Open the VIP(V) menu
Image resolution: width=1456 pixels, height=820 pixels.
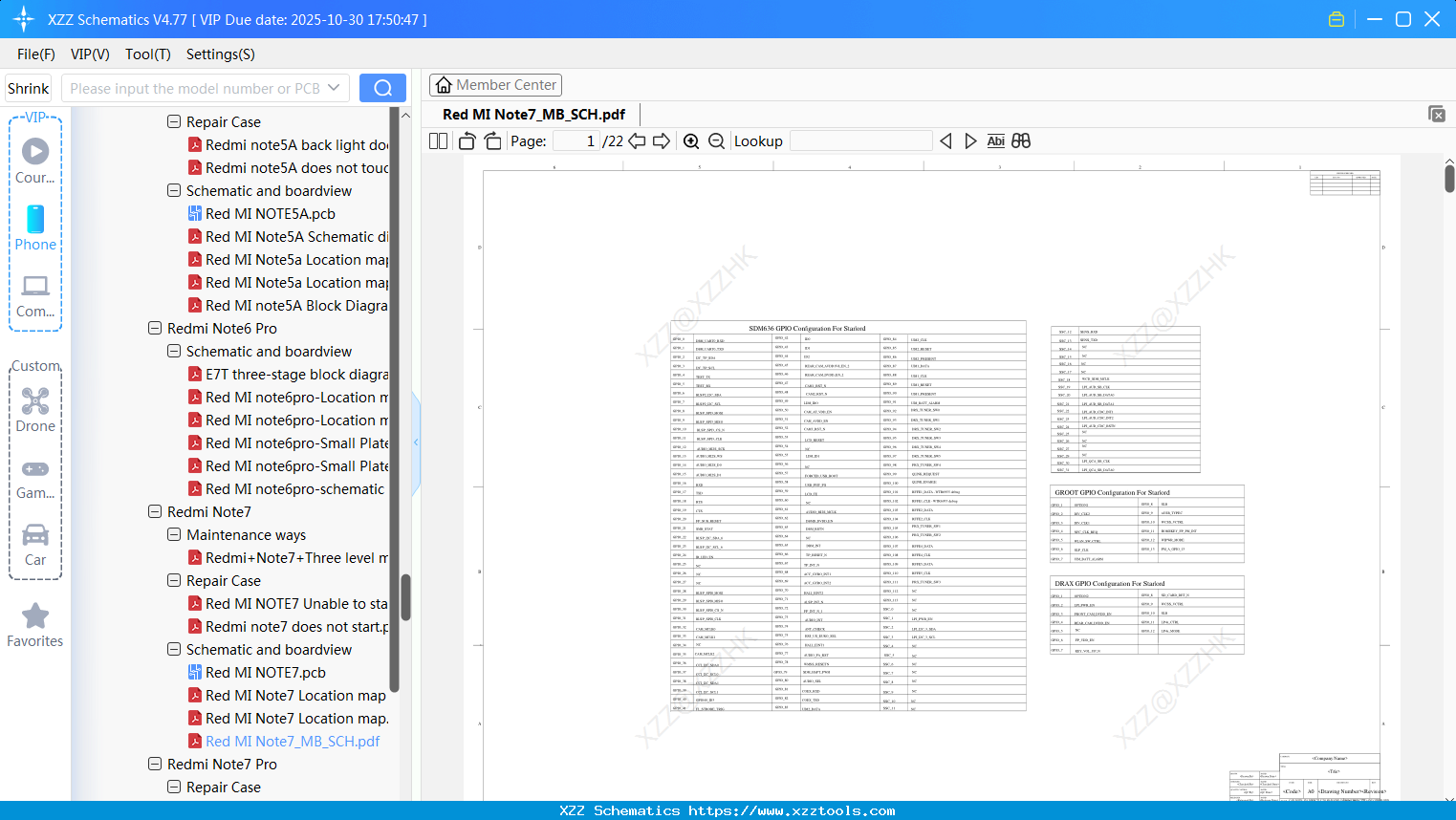coord(90,54)
